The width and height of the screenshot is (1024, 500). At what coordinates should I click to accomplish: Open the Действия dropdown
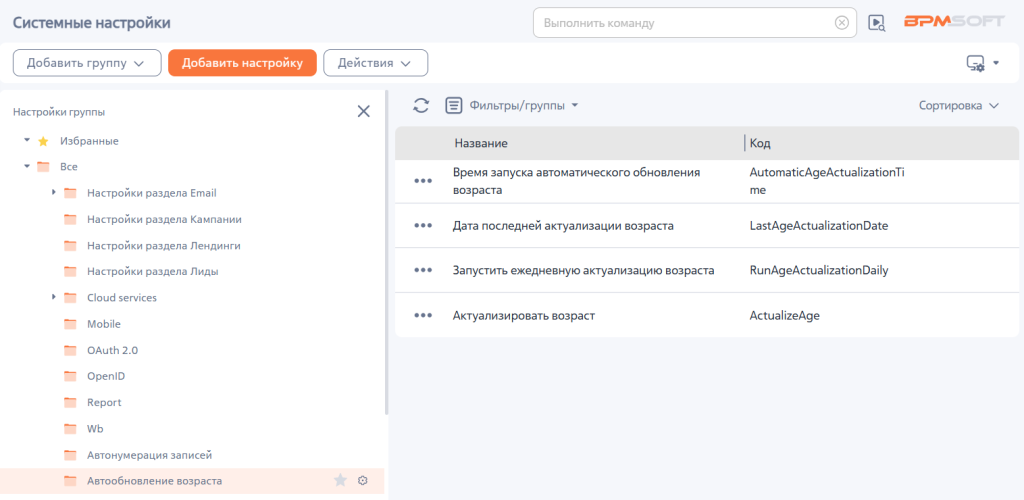coord(376,63)
